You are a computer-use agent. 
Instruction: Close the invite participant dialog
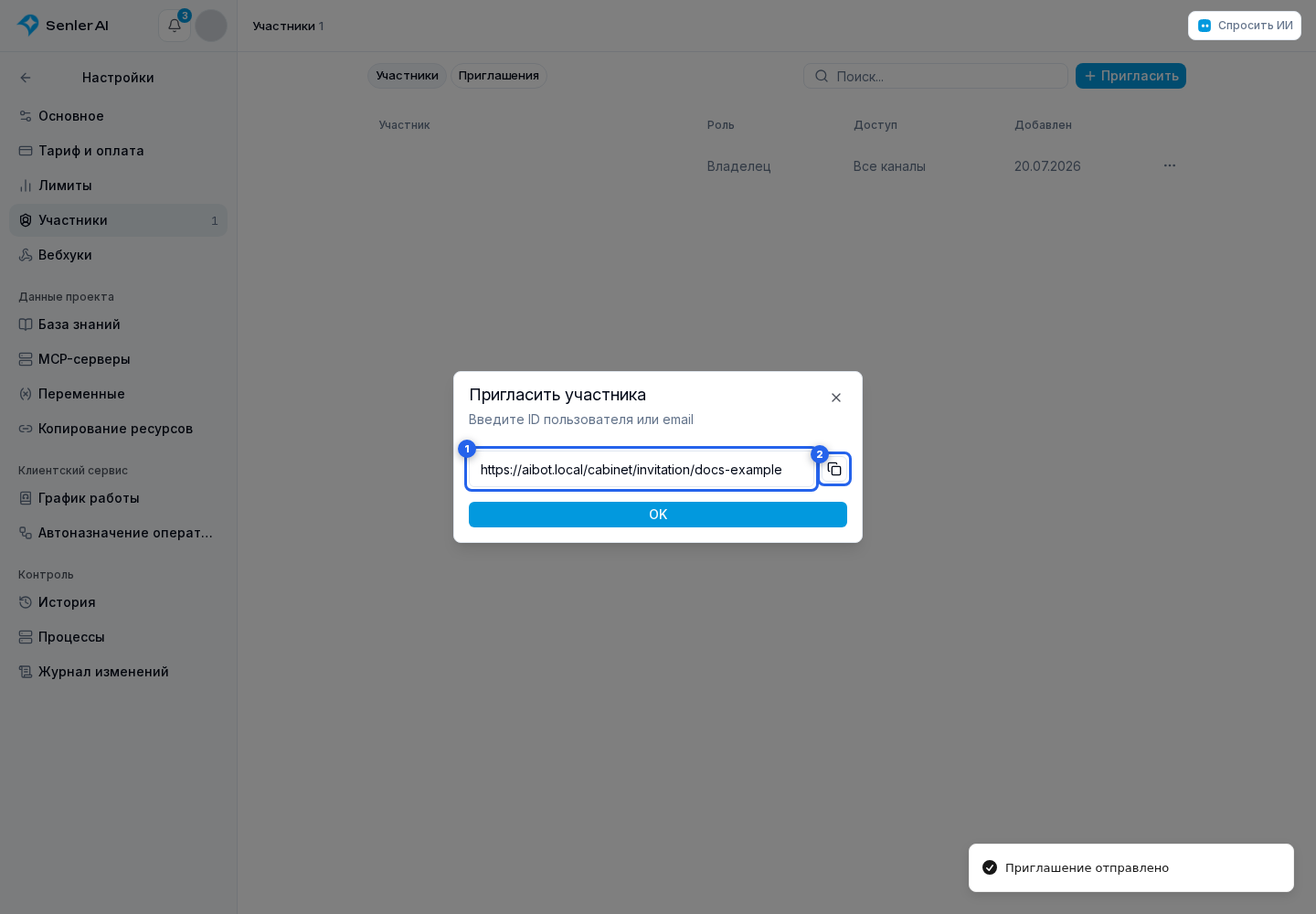pyautogui.click(x=836, y=398)
